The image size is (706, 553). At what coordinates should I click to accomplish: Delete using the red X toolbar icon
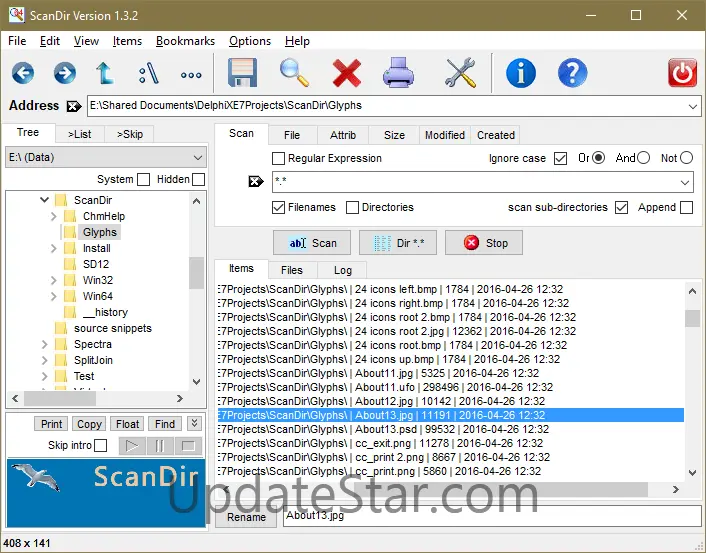(x=347, y=73)
